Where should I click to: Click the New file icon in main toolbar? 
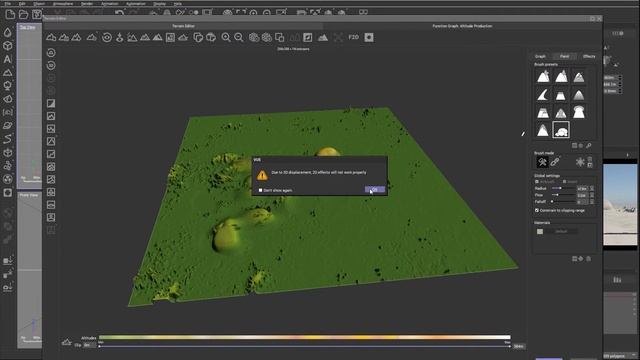click(10, 15)
